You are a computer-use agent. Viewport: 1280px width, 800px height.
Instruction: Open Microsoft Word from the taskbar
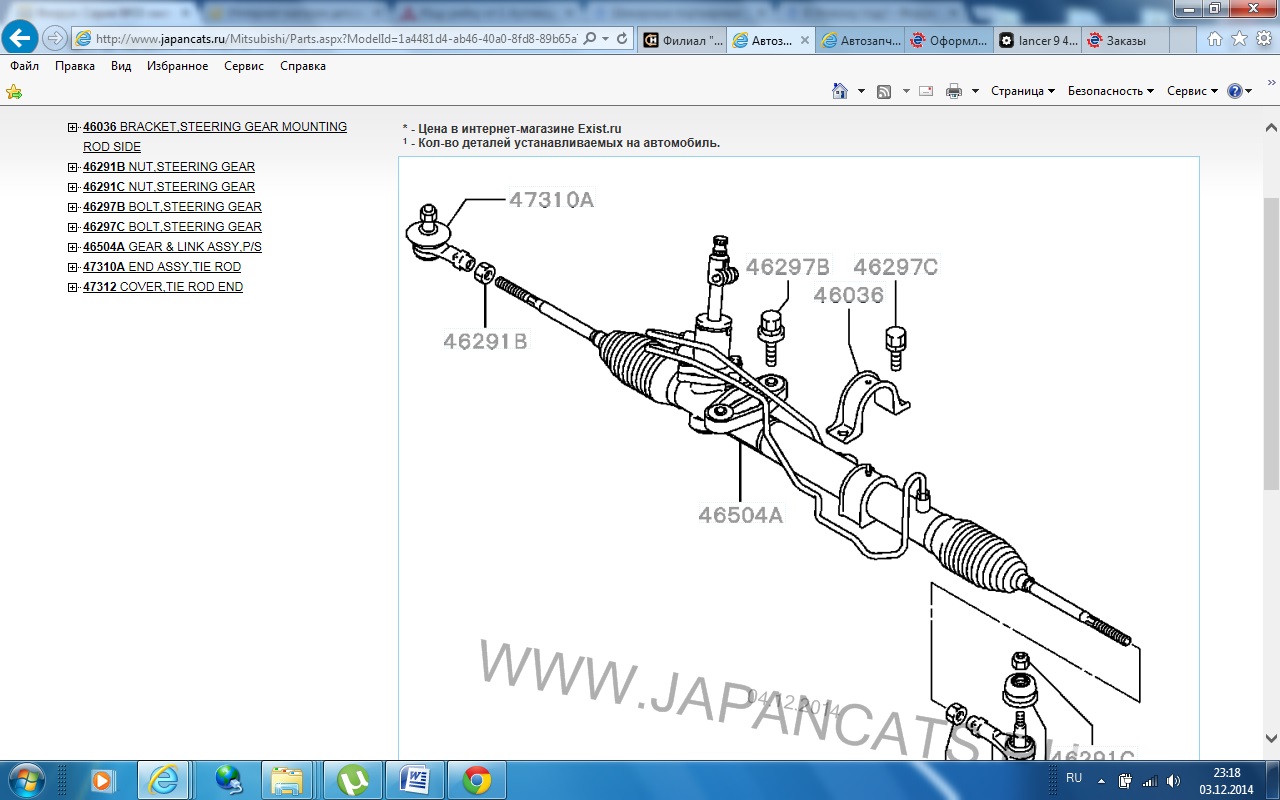tap(414, 779)
